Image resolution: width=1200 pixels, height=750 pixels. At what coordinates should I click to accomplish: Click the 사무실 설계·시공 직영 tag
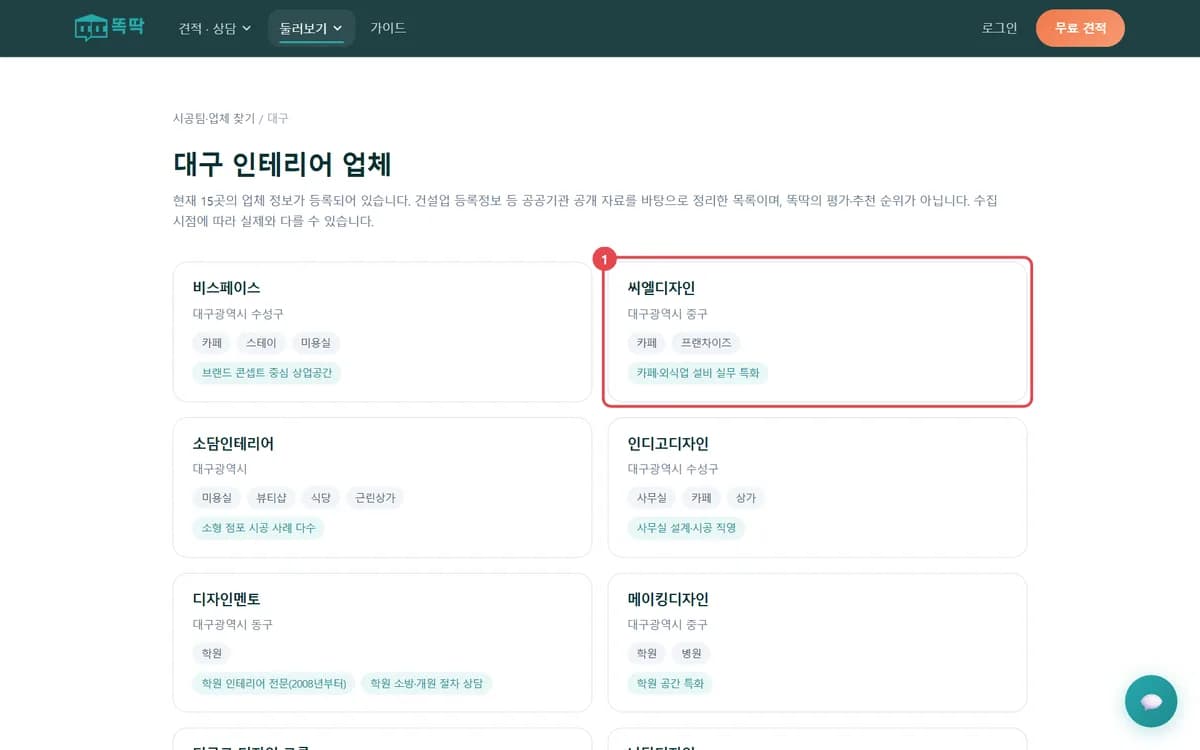point(686,528)
